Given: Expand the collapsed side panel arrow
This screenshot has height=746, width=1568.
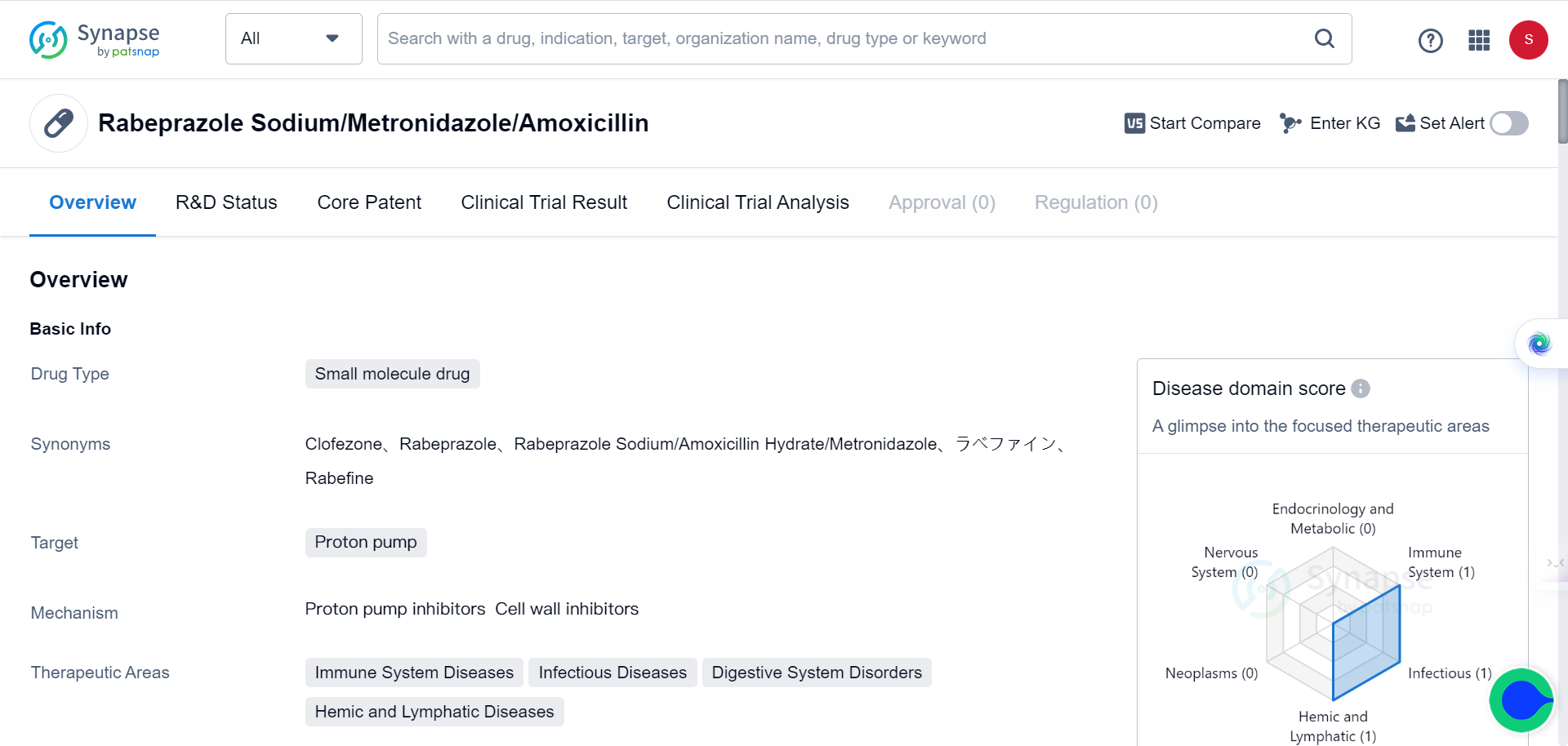Looking at the screenshot, I should [x=1554, y=563].
